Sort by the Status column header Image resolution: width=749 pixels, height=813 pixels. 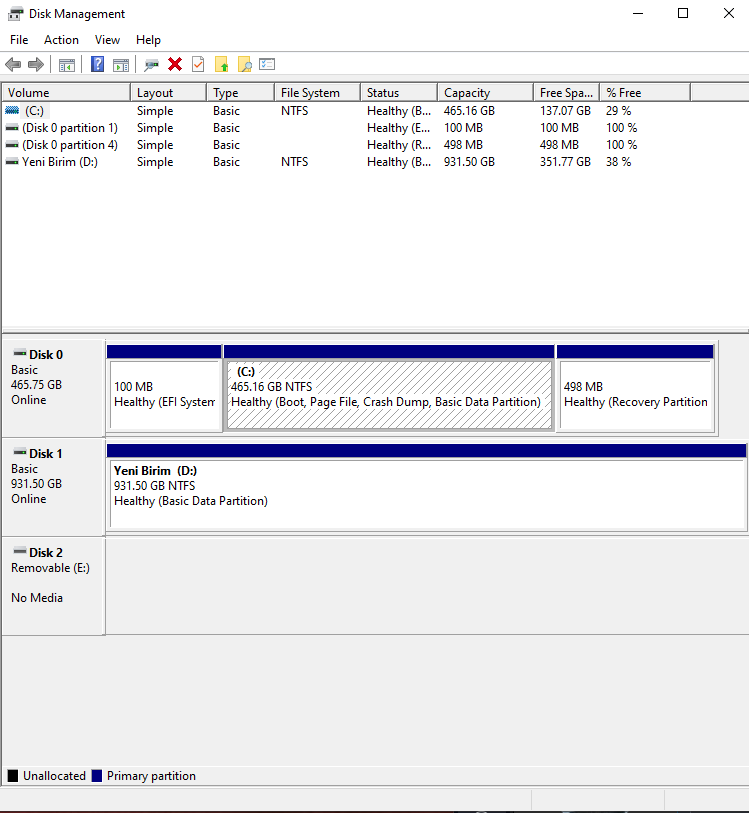tap(399, 93)
